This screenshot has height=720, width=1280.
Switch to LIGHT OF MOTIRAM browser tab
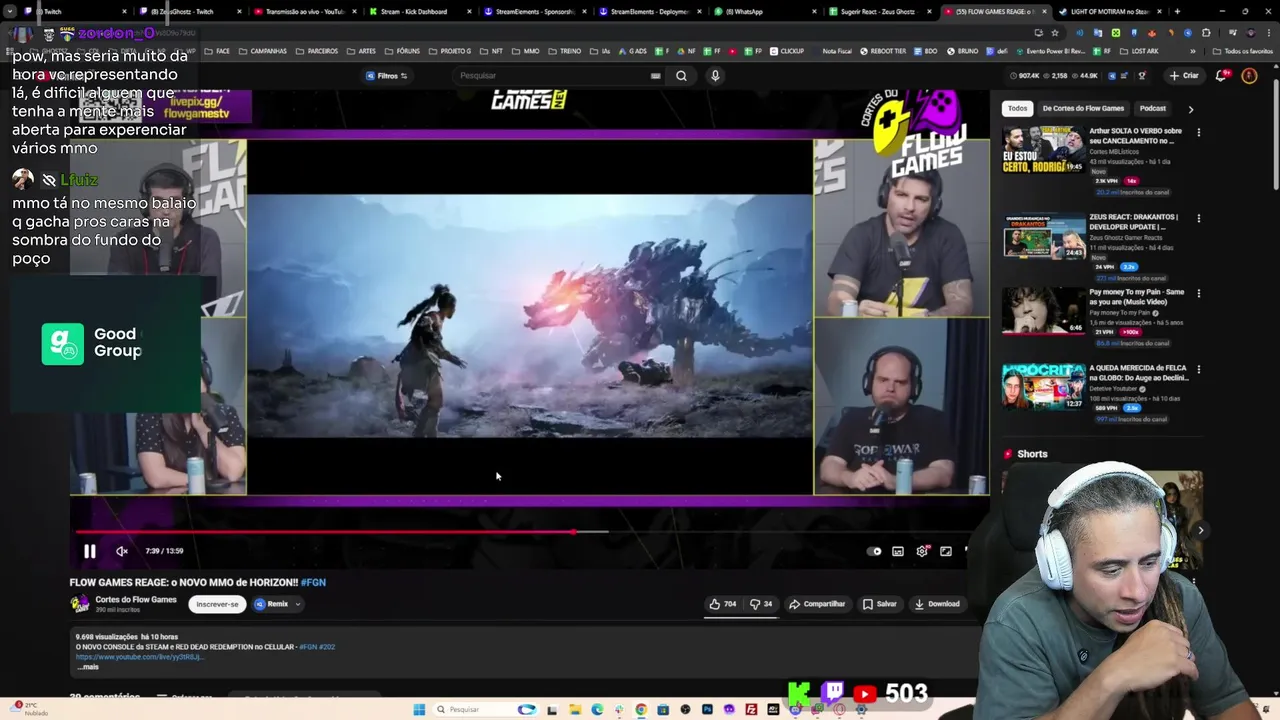[1108, 12]
